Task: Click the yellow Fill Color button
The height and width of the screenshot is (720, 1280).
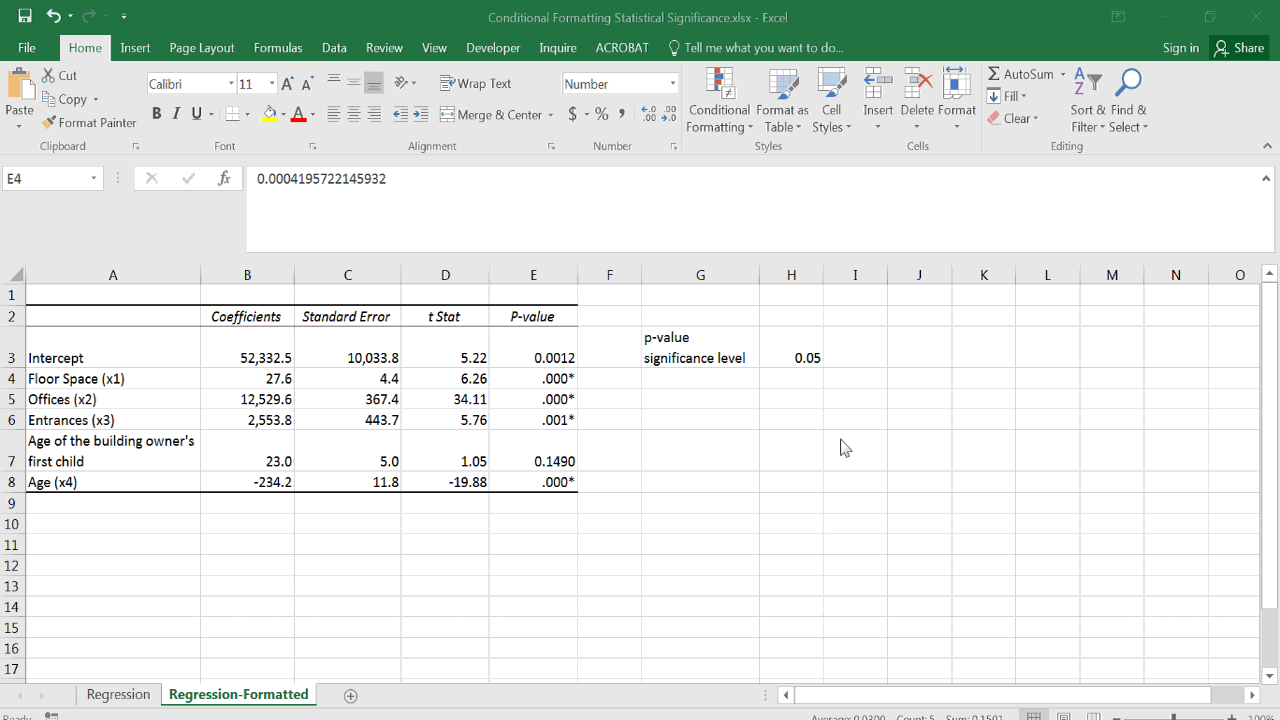Action: (269, 114)
